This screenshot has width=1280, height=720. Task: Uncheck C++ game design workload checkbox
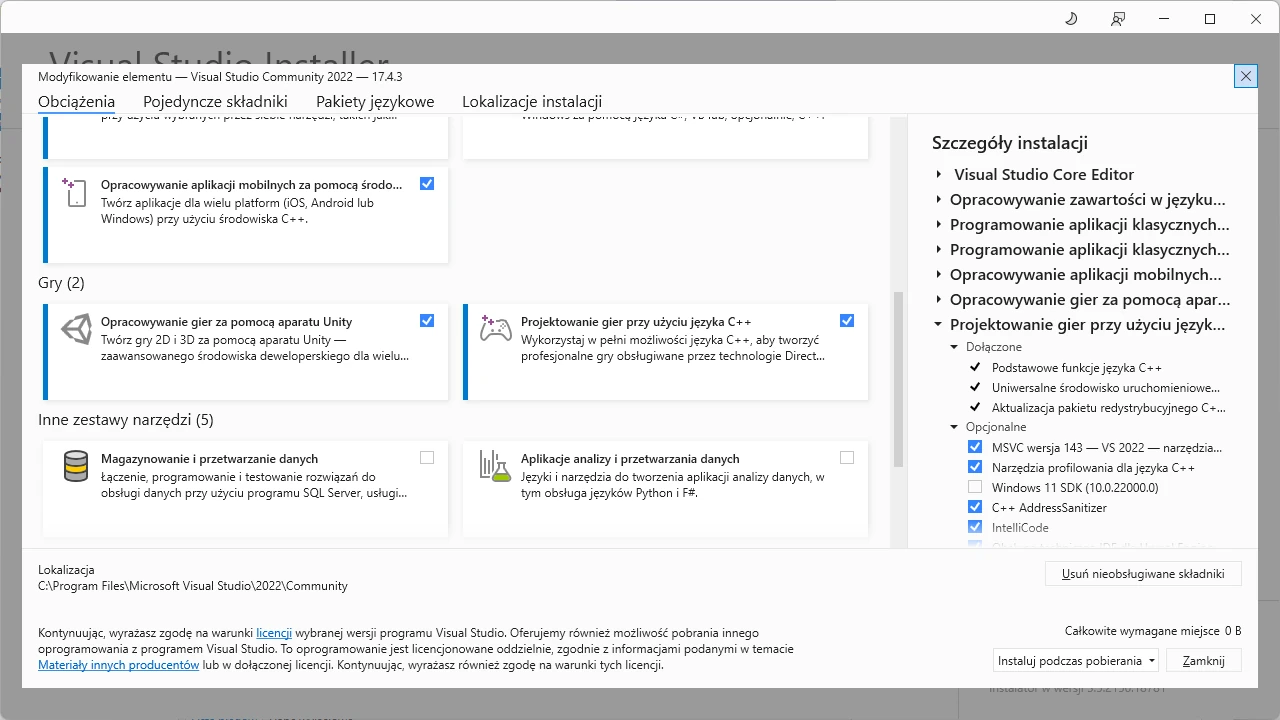pos(847,321)
